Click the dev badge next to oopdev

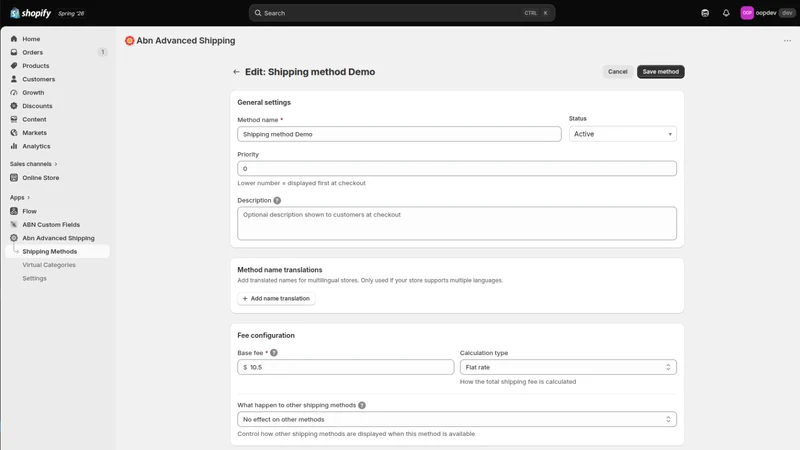[x=787, y=13]
